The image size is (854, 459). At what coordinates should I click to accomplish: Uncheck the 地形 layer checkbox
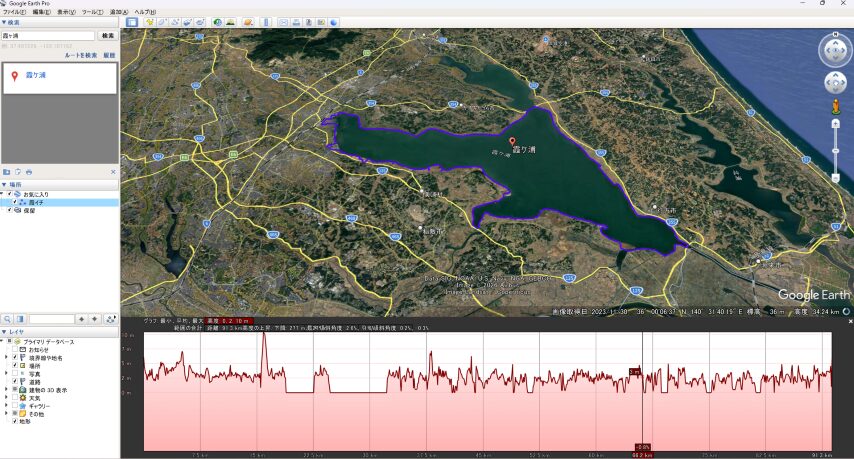[14, 421]
